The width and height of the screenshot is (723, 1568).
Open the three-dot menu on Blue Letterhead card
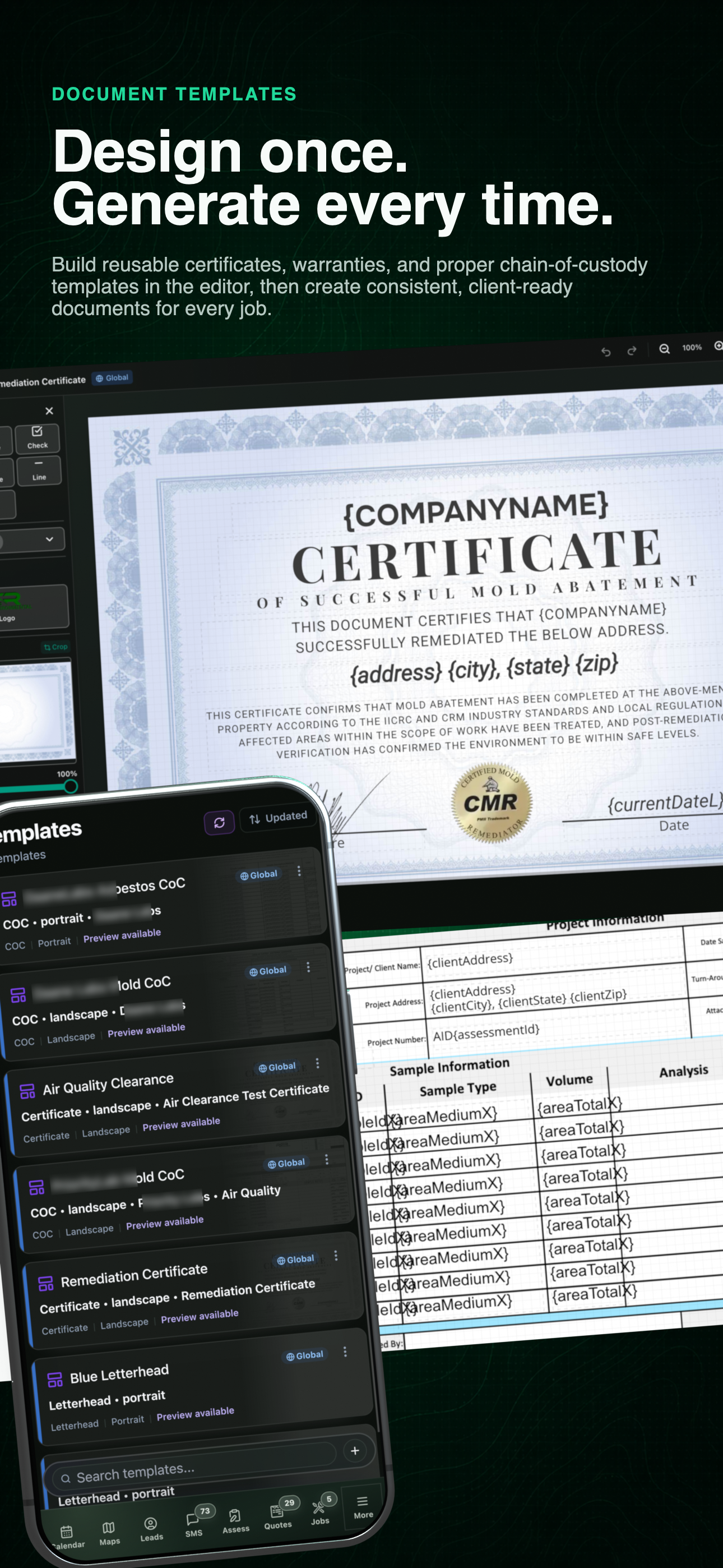345,1352
